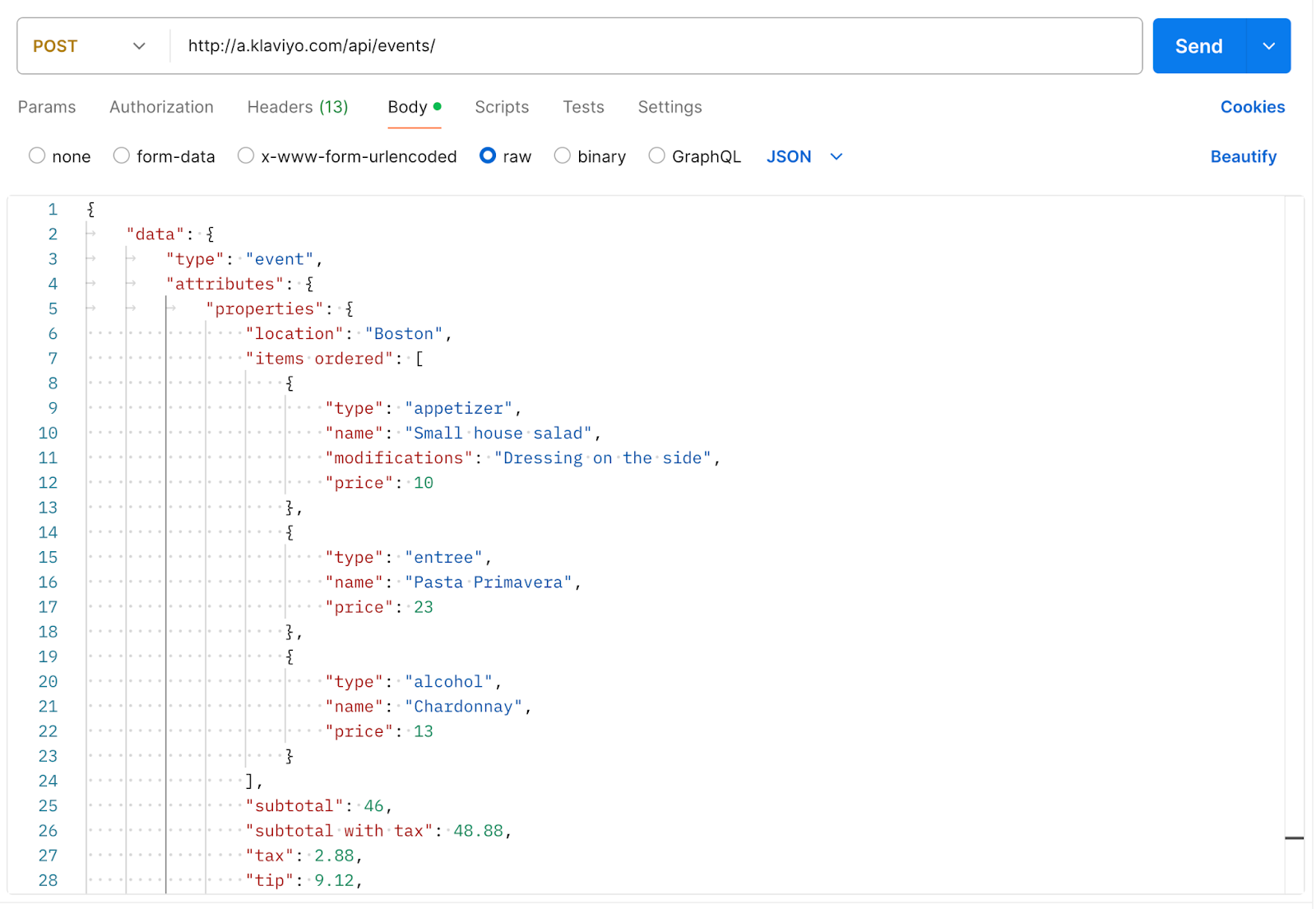Screen dimensions: 1316x909
Task: Select the GraphQL radio button
Action: 657,155
